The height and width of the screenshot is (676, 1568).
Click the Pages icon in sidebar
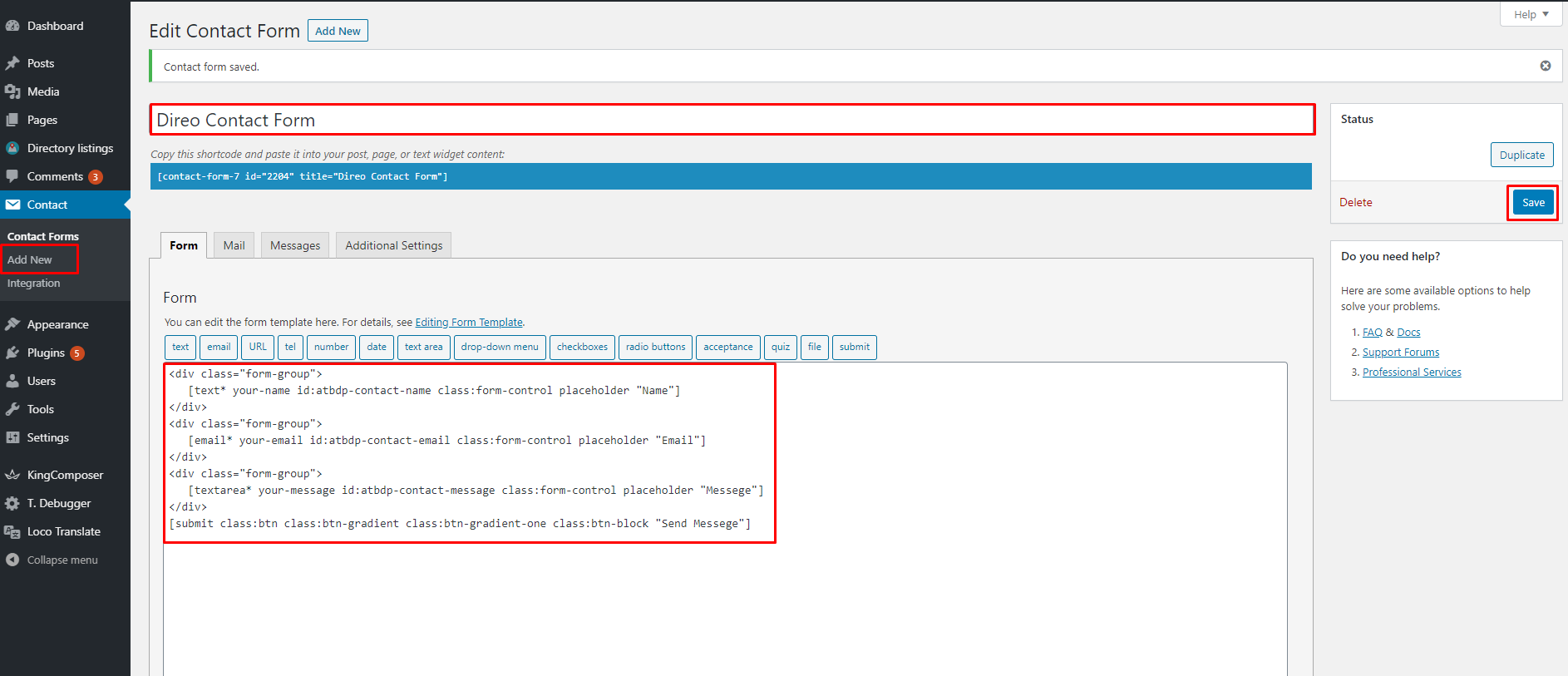tap(12, 120)
